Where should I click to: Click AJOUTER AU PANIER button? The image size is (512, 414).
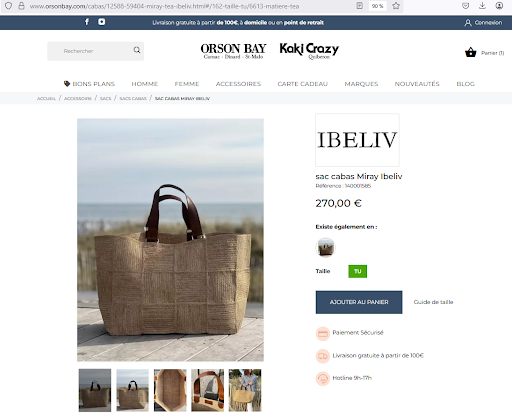coord(359,302)
